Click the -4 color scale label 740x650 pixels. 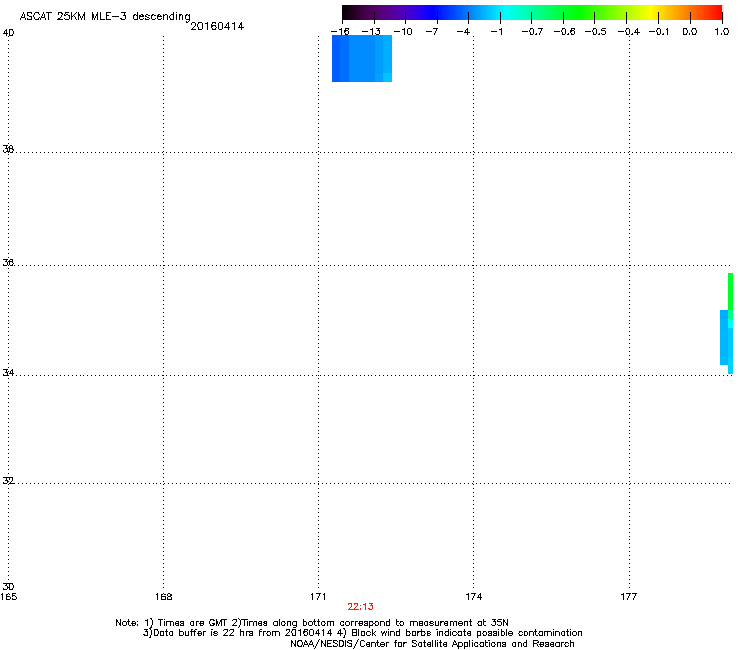pyautogui.click(x=463, y=32)
